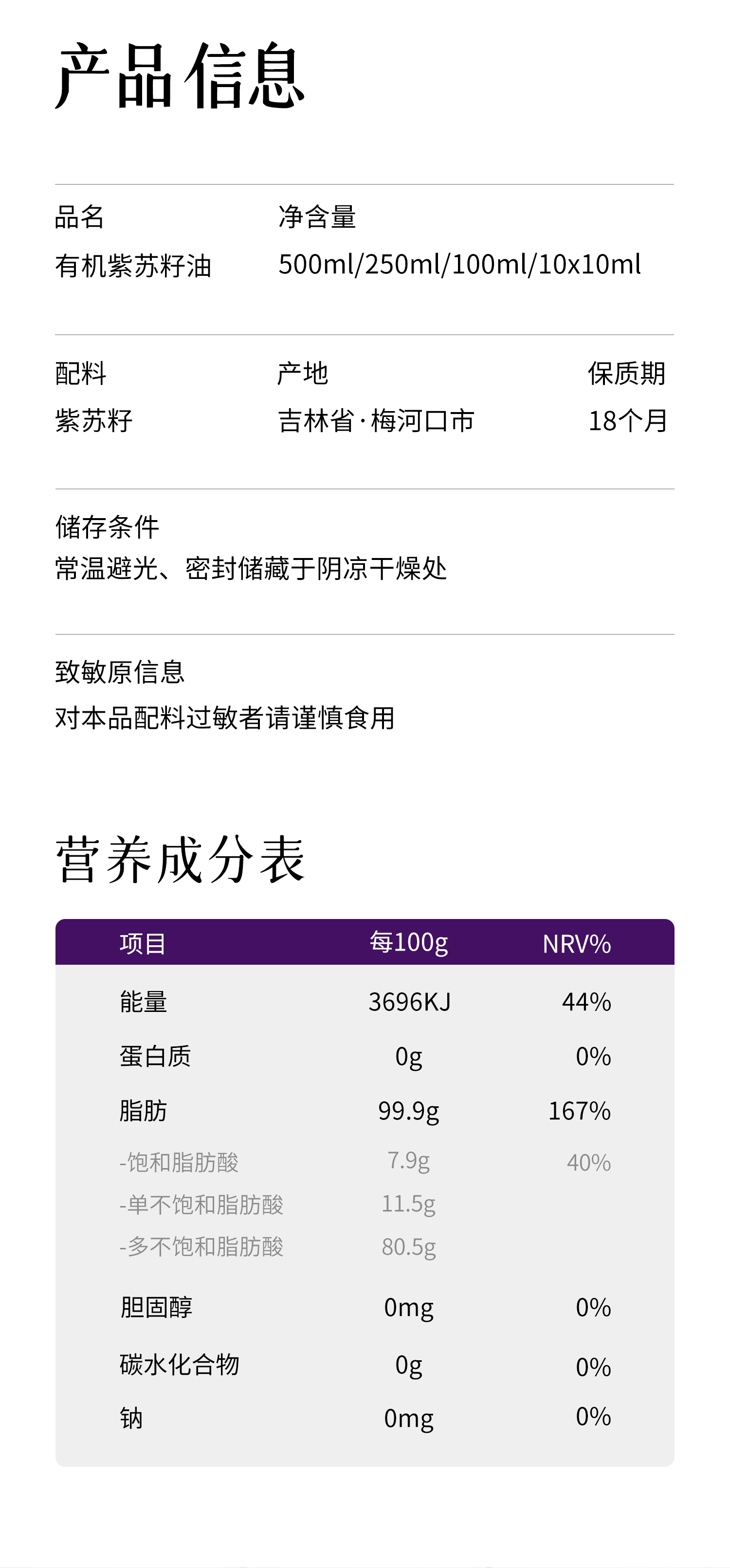Screen dimensions: 730x1568
Task: Click the 脂肪 row label
Action: 143,1111
